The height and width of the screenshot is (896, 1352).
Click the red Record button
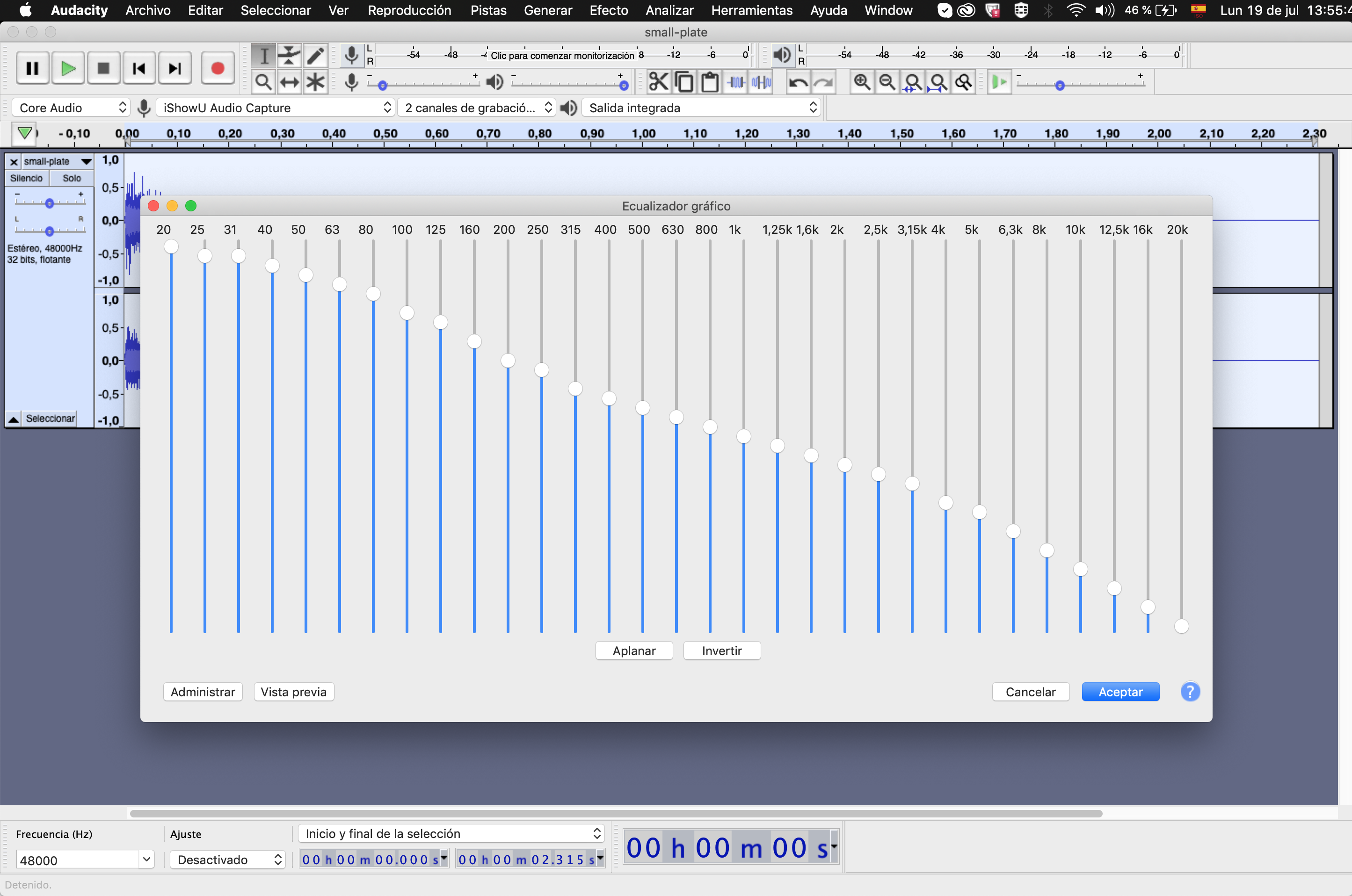(x=217, y=69)
